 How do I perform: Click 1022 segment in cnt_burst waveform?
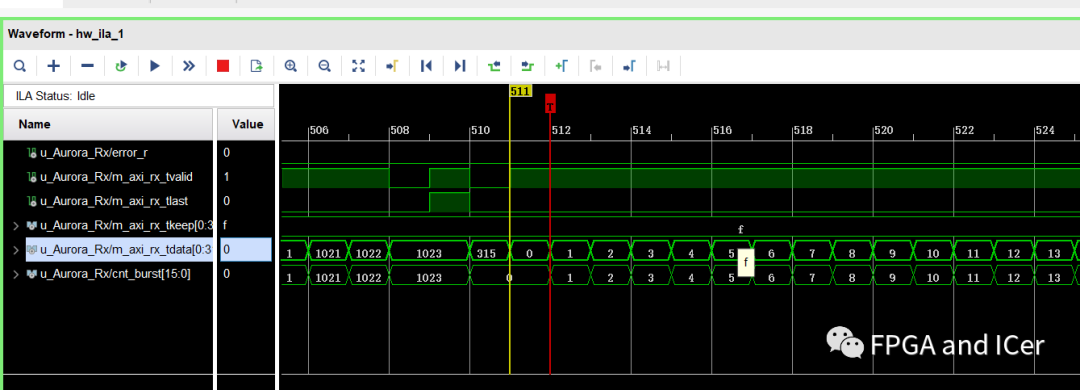click(x=369, y=278)
